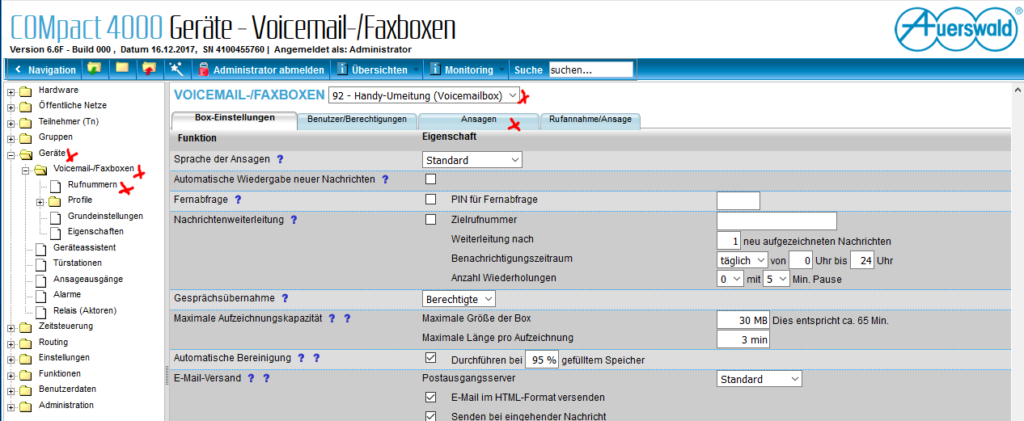Image resolution: width=1024 pixels, height=421 pixels.
Task: Show help for Gesprächsübernahme
Action: coord(284,298)
